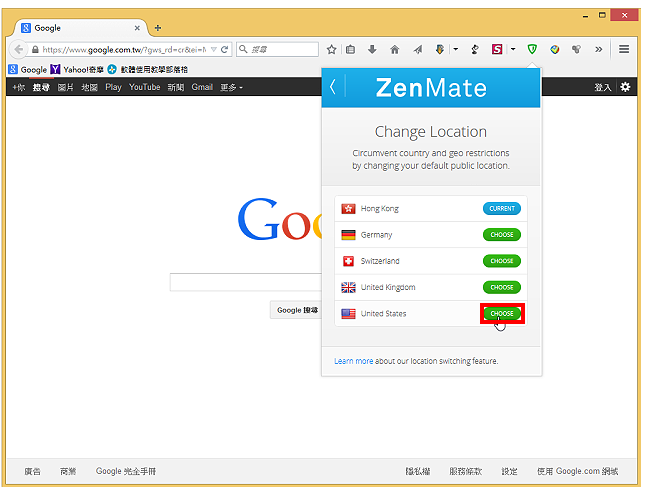Go back using ZenMate panel arrow
651x487 pixels.
pos(333,87)
